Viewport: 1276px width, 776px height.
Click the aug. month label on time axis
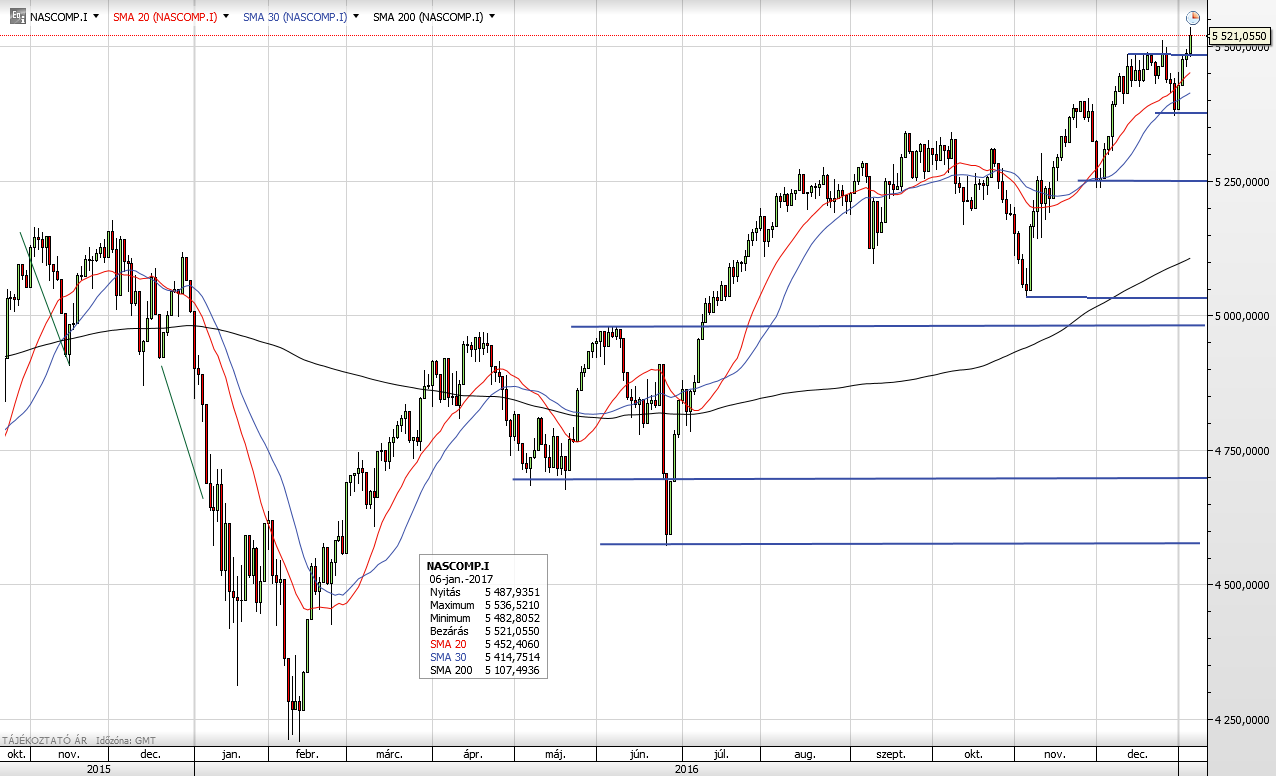pyautogui.click(x=805, y=754)
